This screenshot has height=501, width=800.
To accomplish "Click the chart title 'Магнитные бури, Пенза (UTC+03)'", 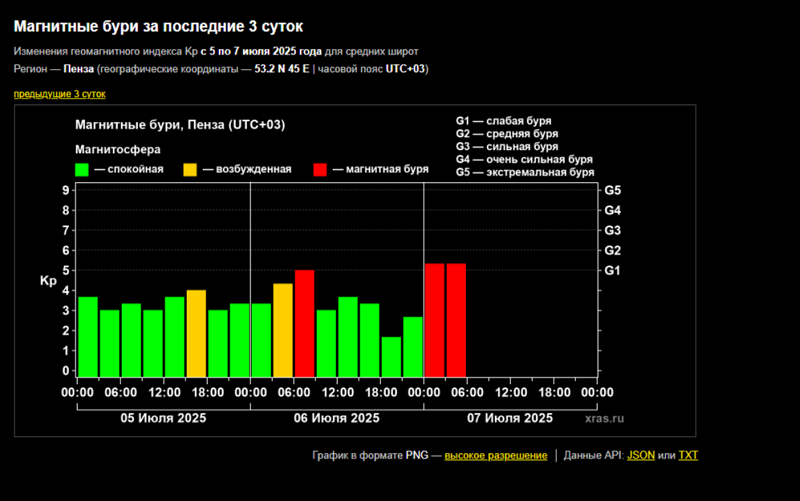I will point(181,125).
